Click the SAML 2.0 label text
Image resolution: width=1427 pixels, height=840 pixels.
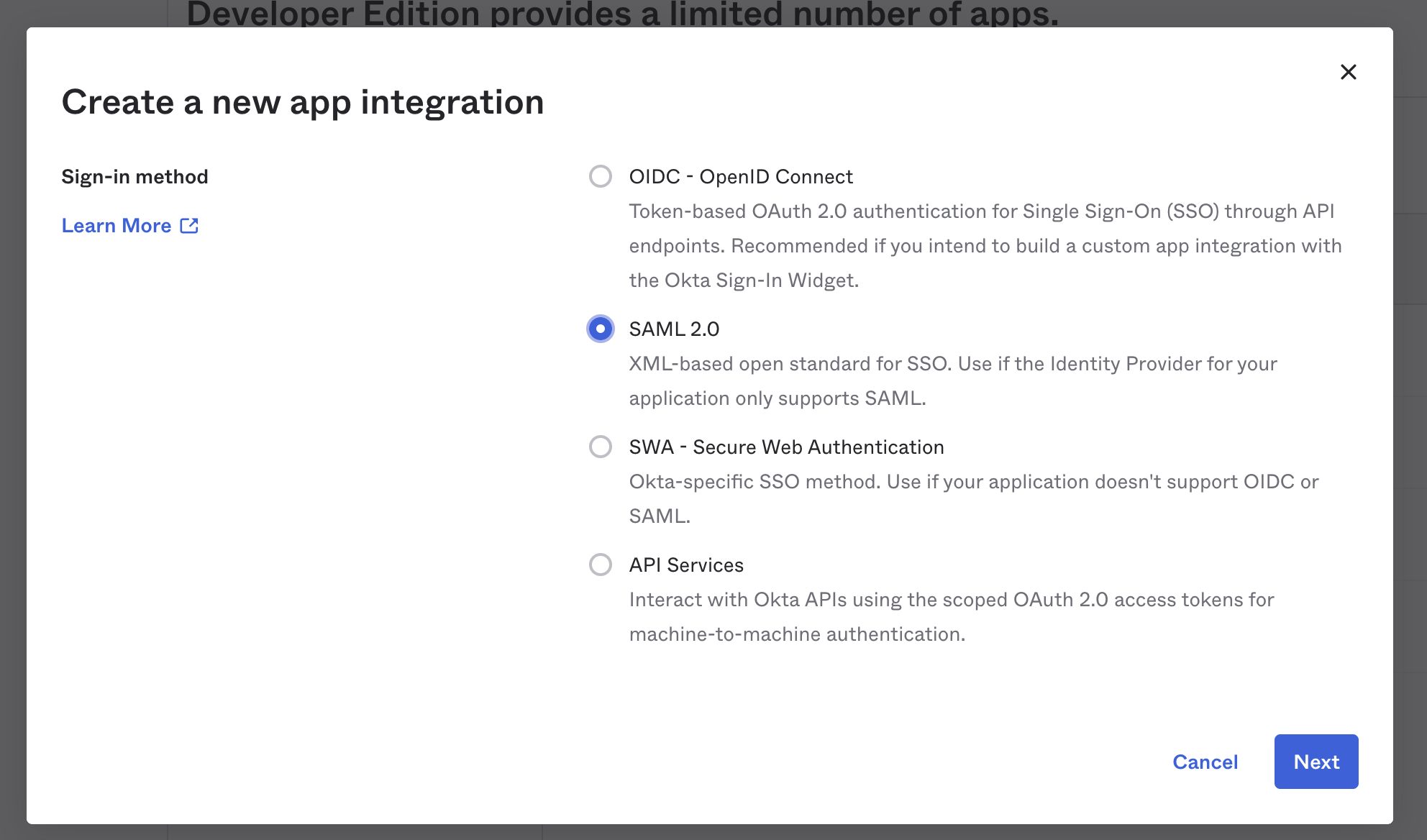coord(674,329)
